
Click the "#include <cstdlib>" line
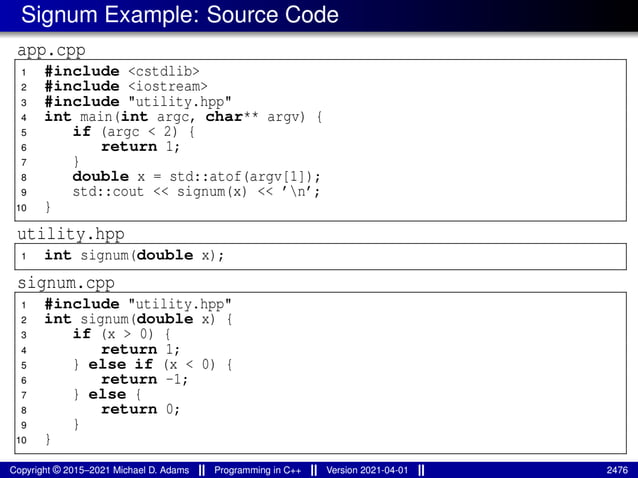tap(122, 71)
